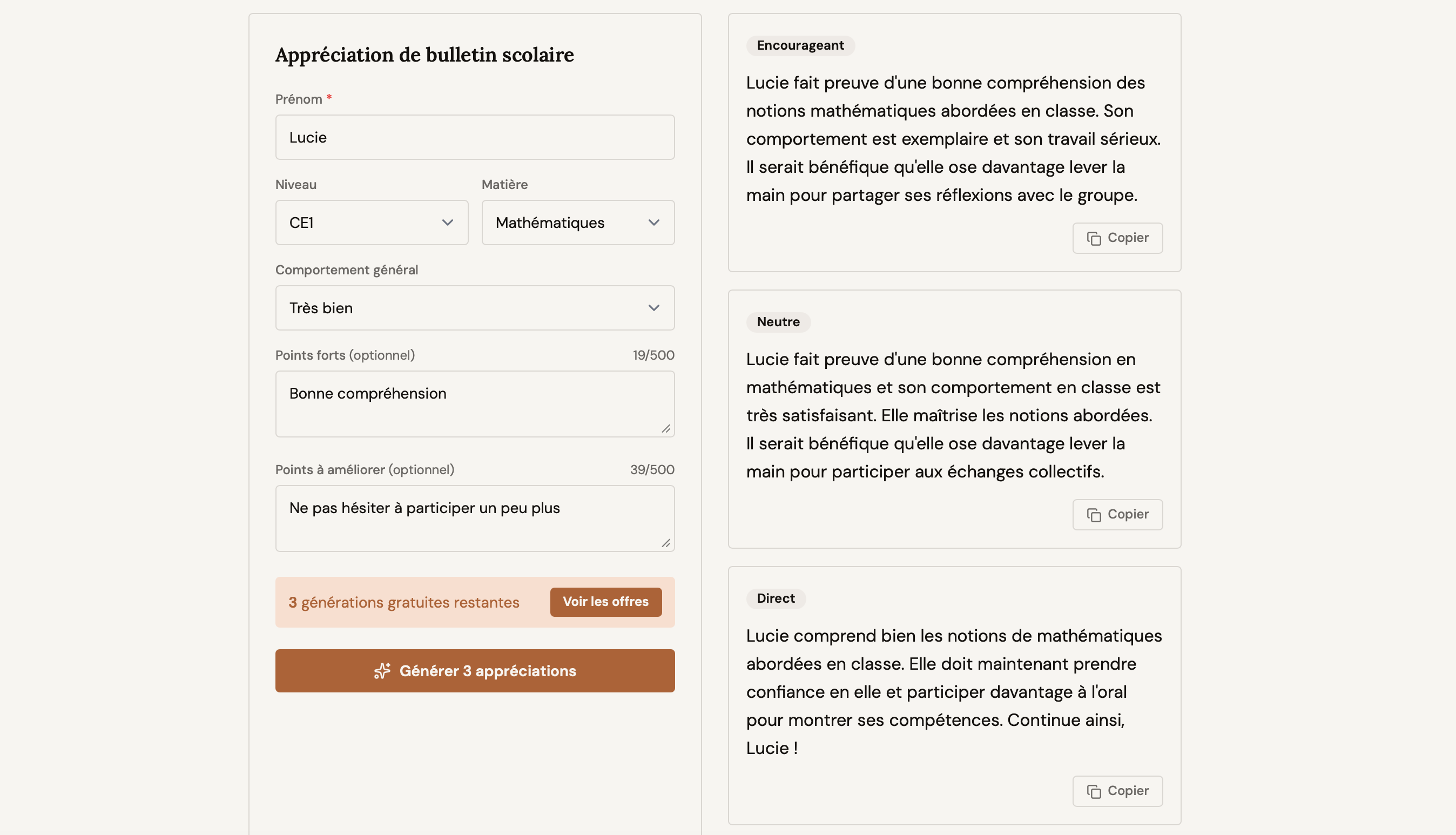
Task: Click the 19/500 character counter
Action: coord(653,355)
